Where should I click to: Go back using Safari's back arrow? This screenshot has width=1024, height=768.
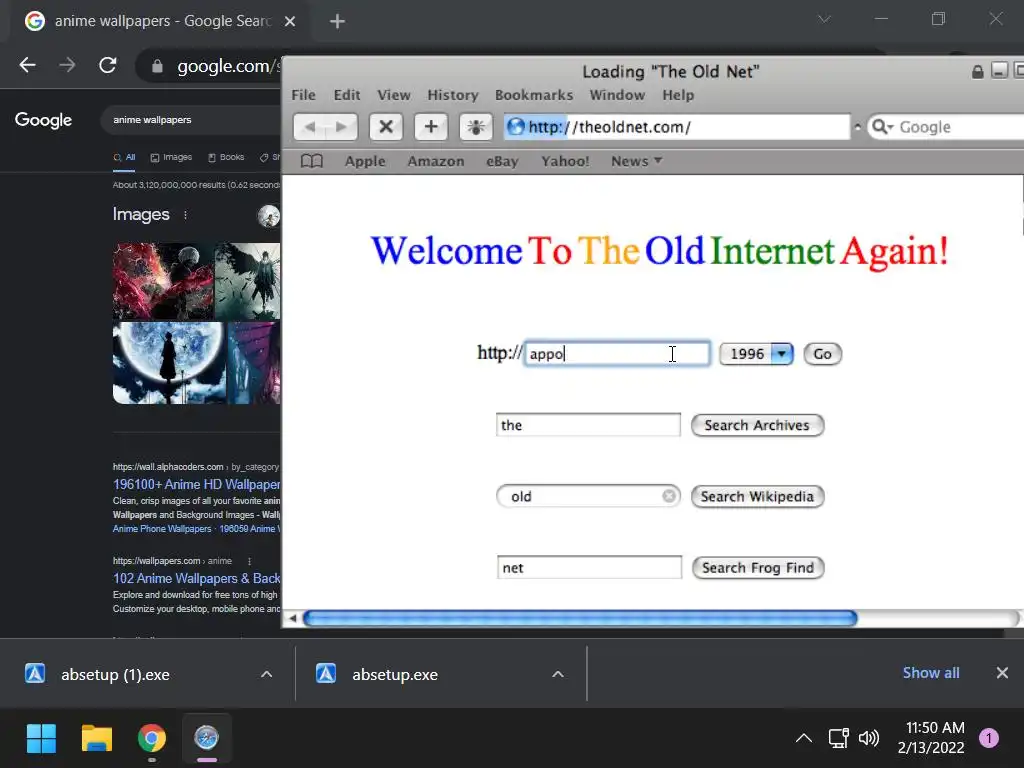point(310,127)
